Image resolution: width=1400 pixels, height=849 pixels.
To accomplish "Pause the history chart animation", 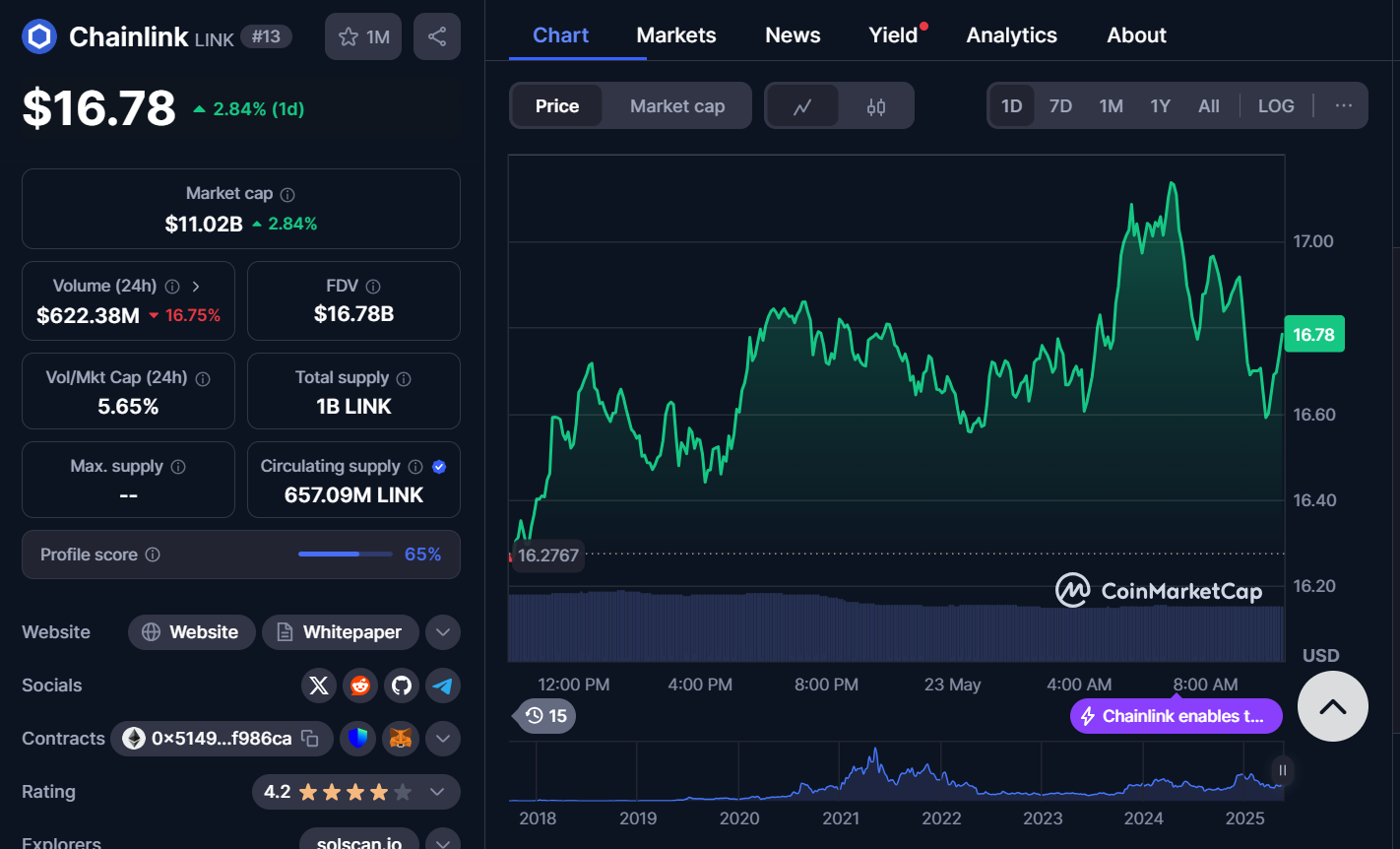I will tap(1282, 770).
